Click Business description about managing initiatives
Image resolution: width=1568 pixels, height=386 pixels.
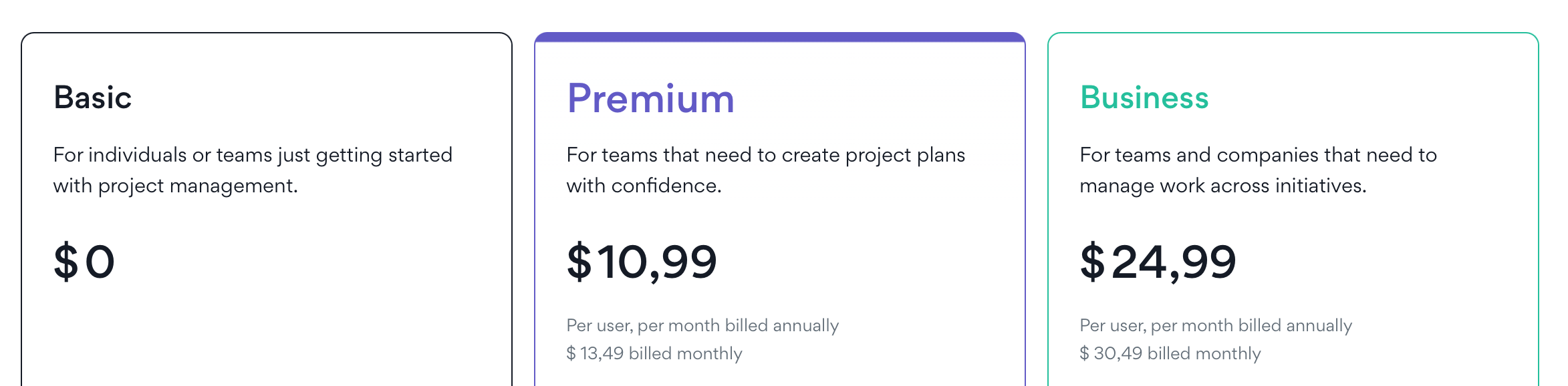pos(1259,170)
